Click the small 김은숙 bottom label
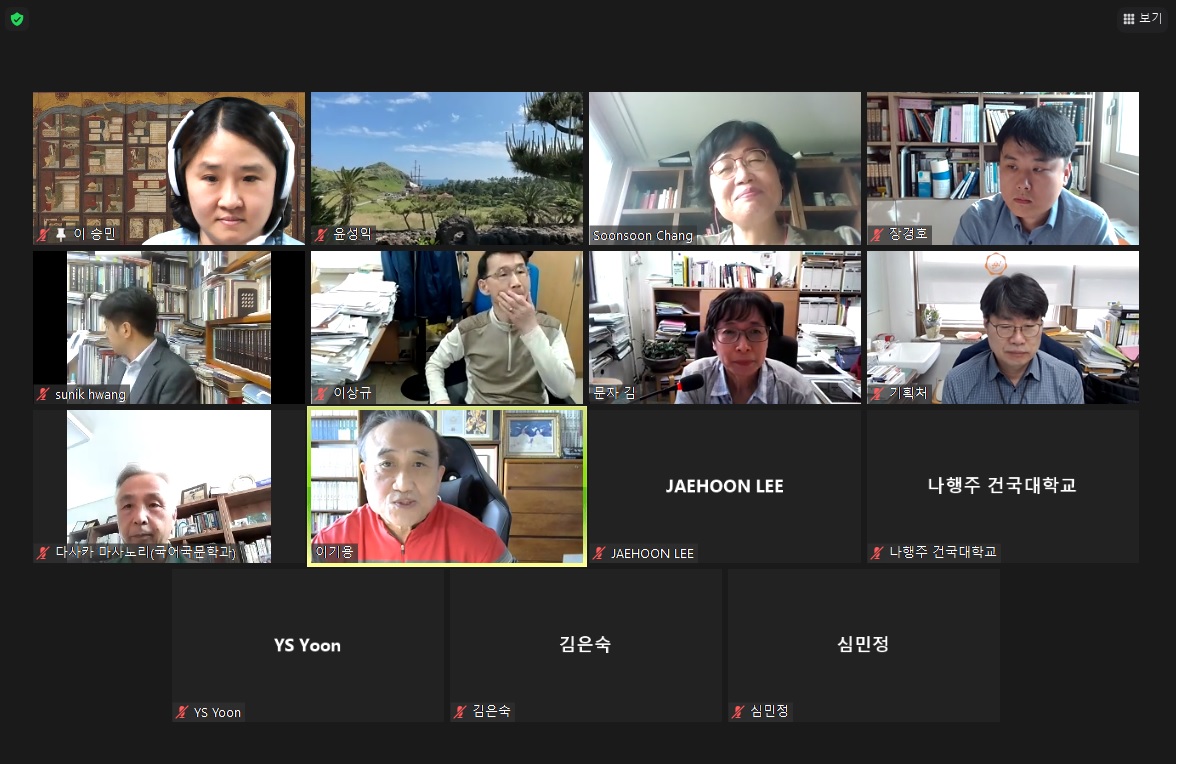 tap(492, 711)
